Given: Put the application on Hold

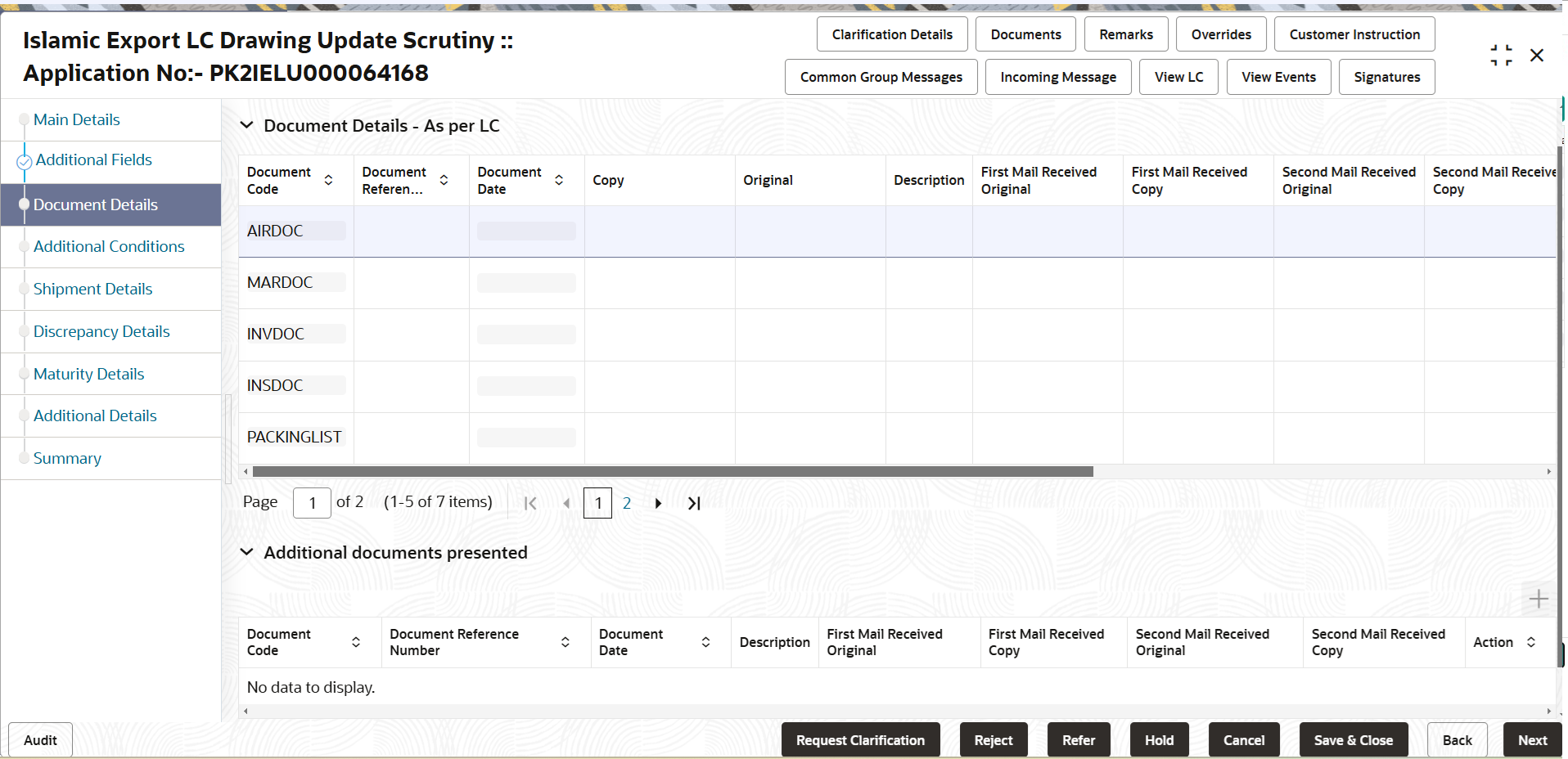Looking at the screenshot, I should coord(1159,740).
